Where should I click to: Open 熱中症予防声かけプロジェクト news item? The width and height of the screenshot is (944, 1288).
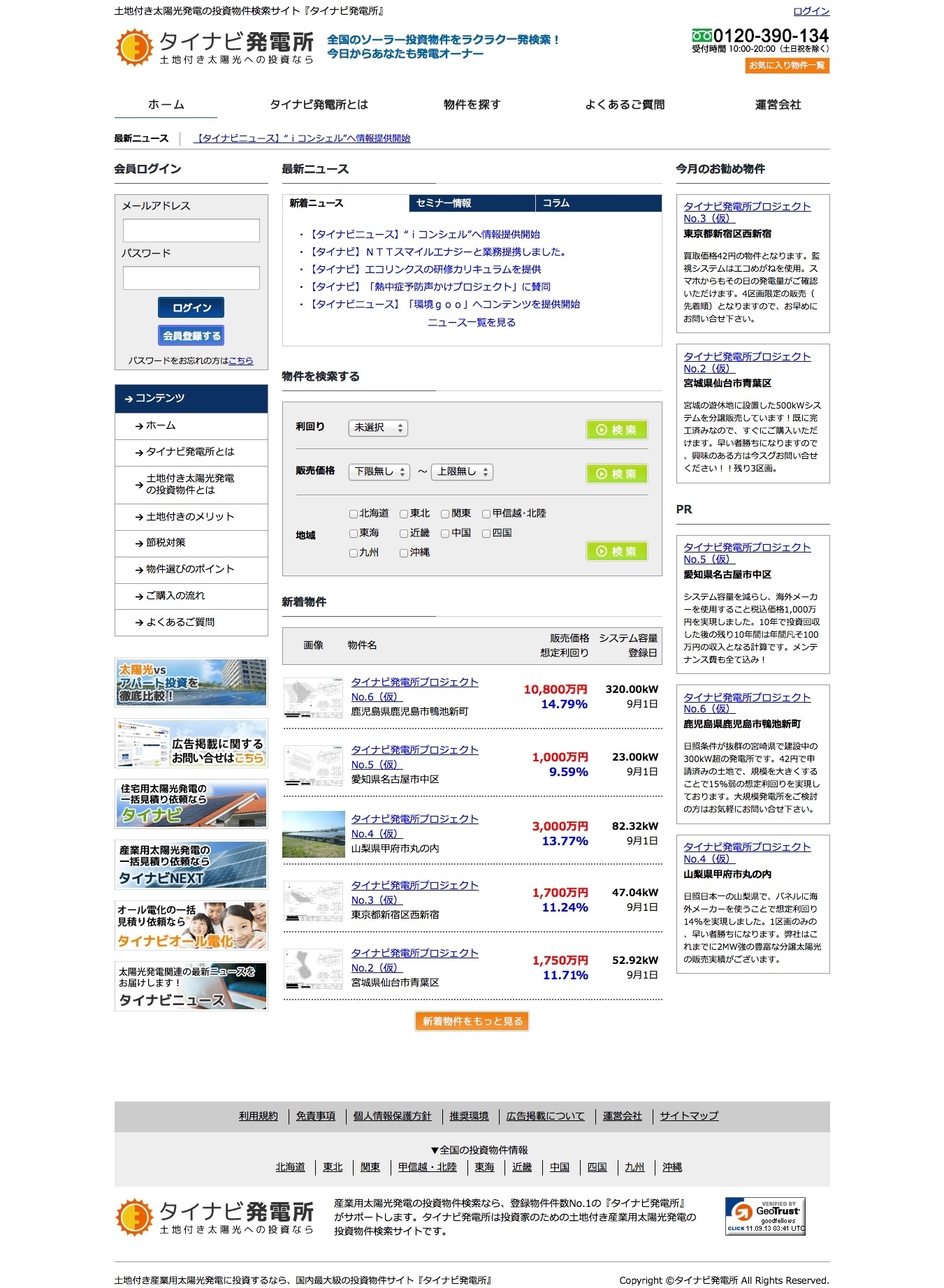coord(429,286)
